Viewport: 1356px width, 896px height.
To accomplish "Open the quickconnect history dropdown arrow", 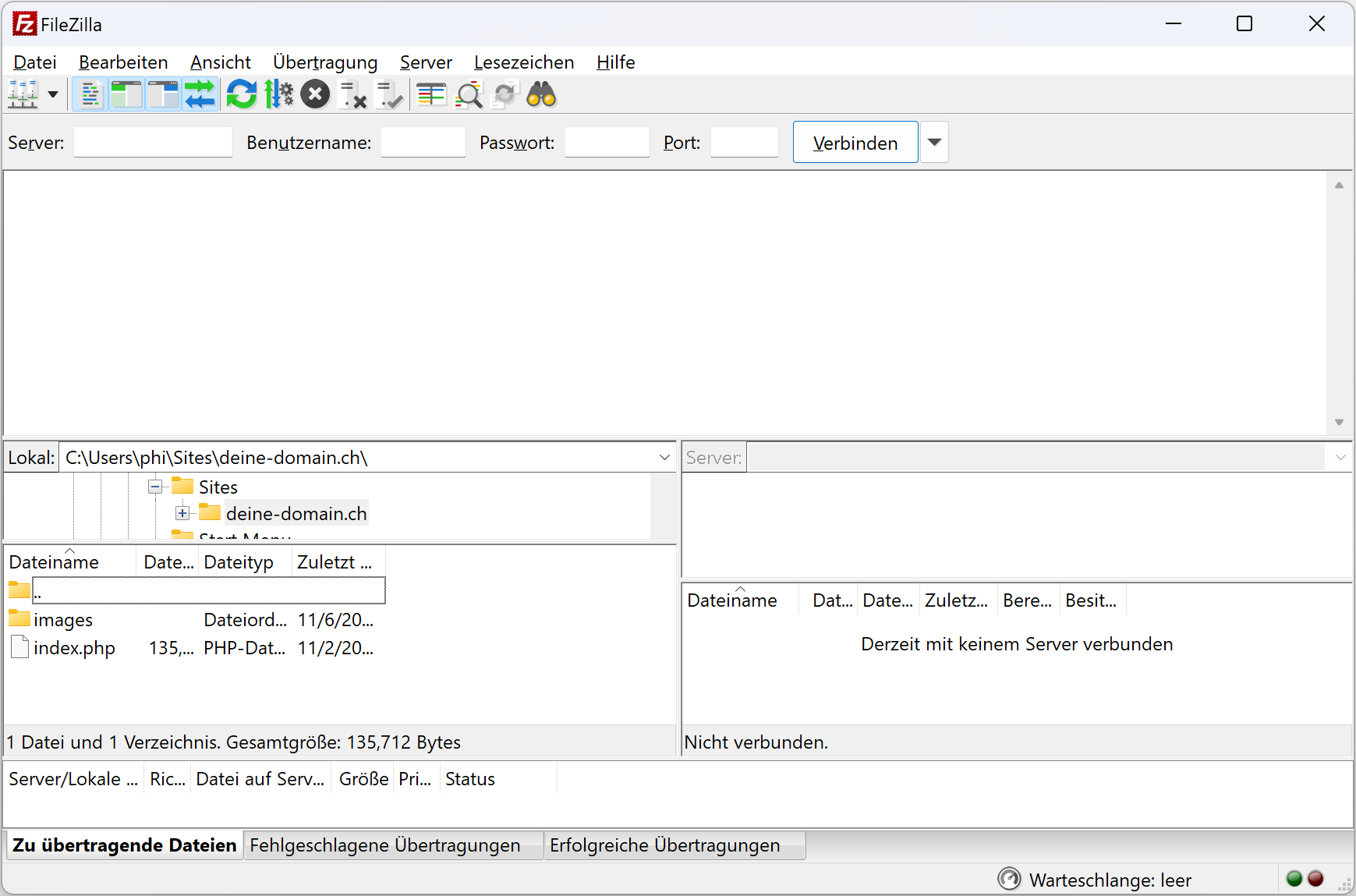I will pyautogui.click(x=934, y=143).
